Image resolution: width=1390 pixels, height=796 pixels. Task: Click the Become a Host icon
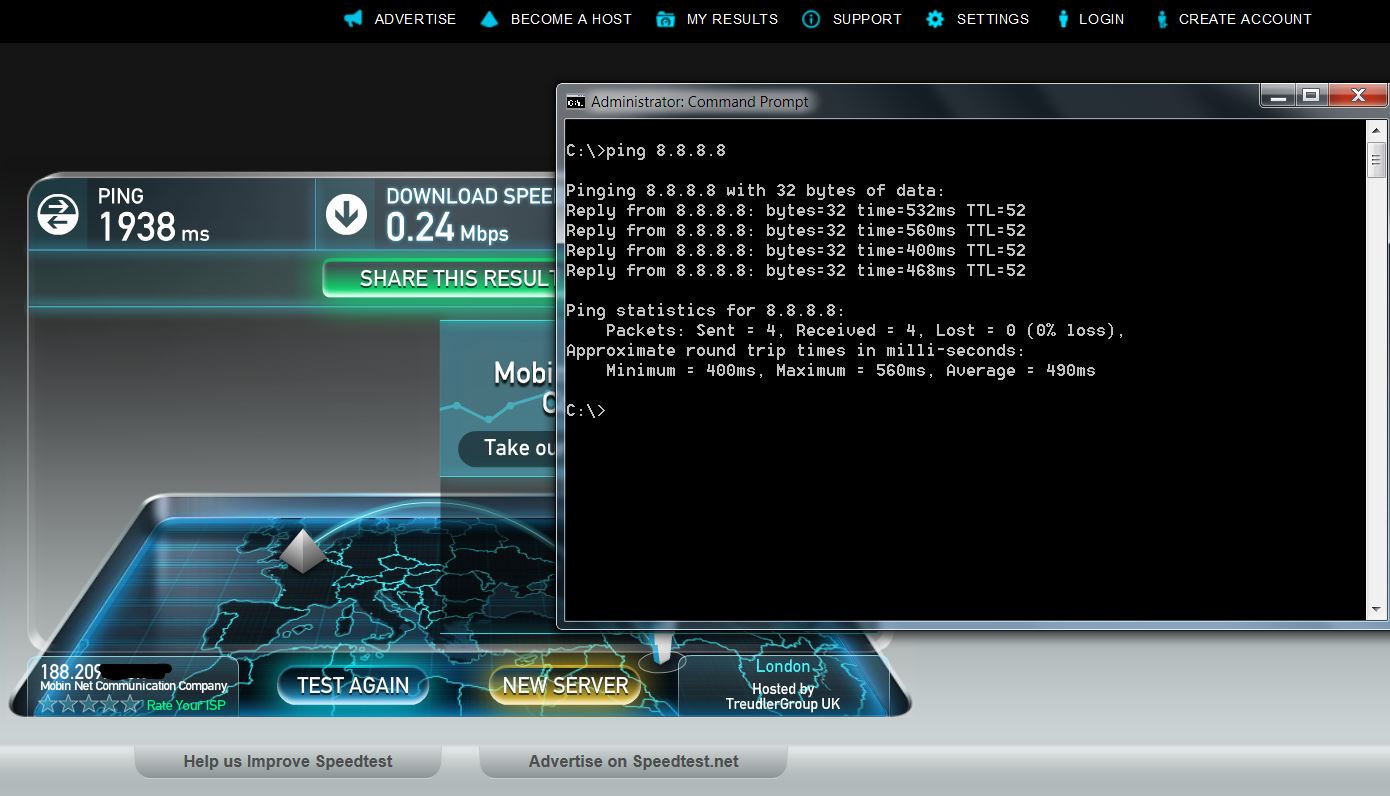(489, 19)
